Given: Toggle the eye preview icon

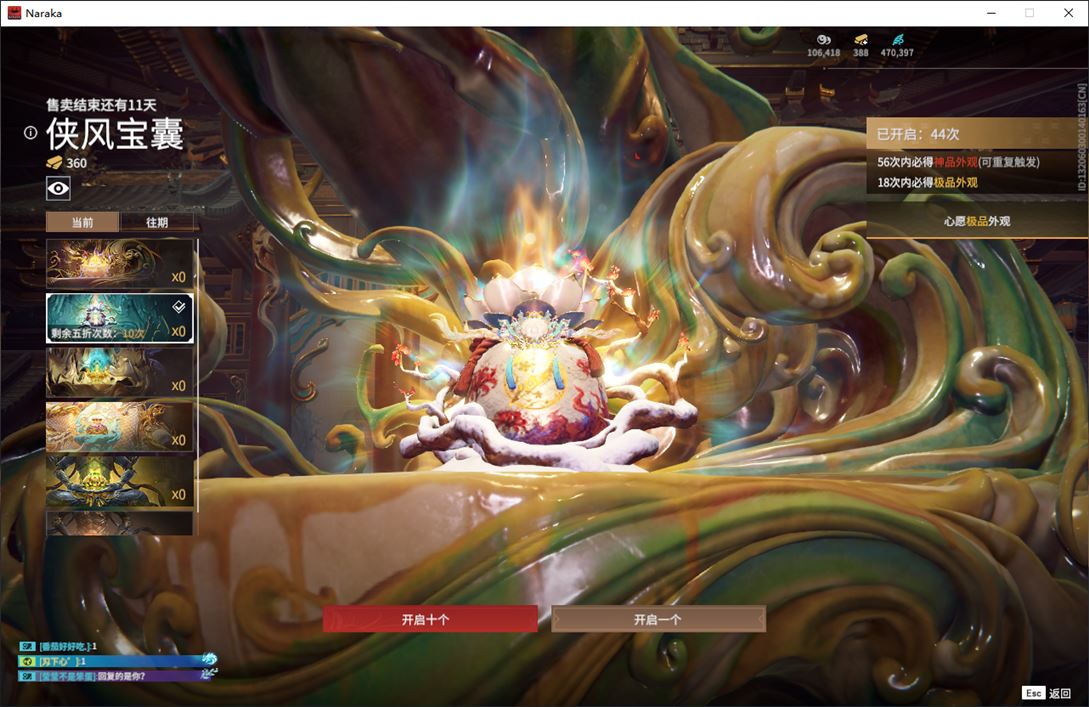Looking at the screenshot, I should coord(58,188).
